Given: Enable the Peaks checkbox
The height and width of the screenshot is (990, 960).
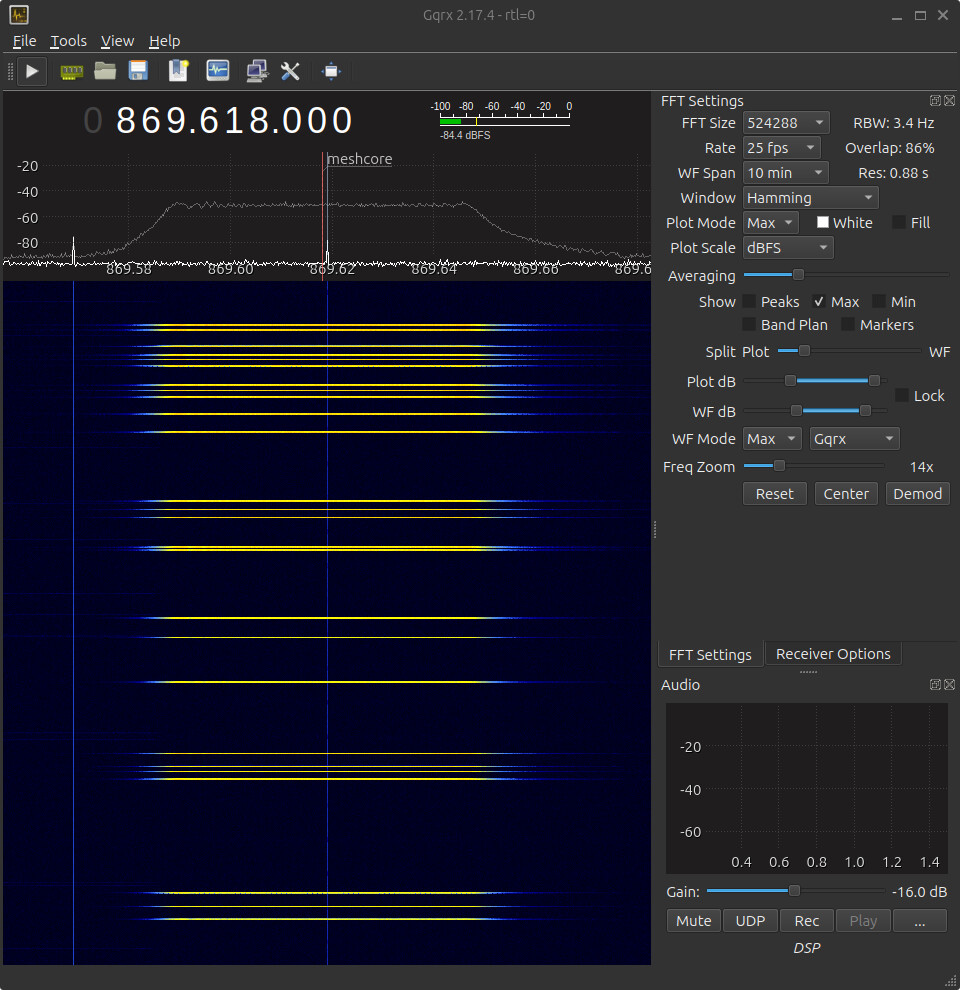Looking at the screenshot, I should tap(749, 302).
